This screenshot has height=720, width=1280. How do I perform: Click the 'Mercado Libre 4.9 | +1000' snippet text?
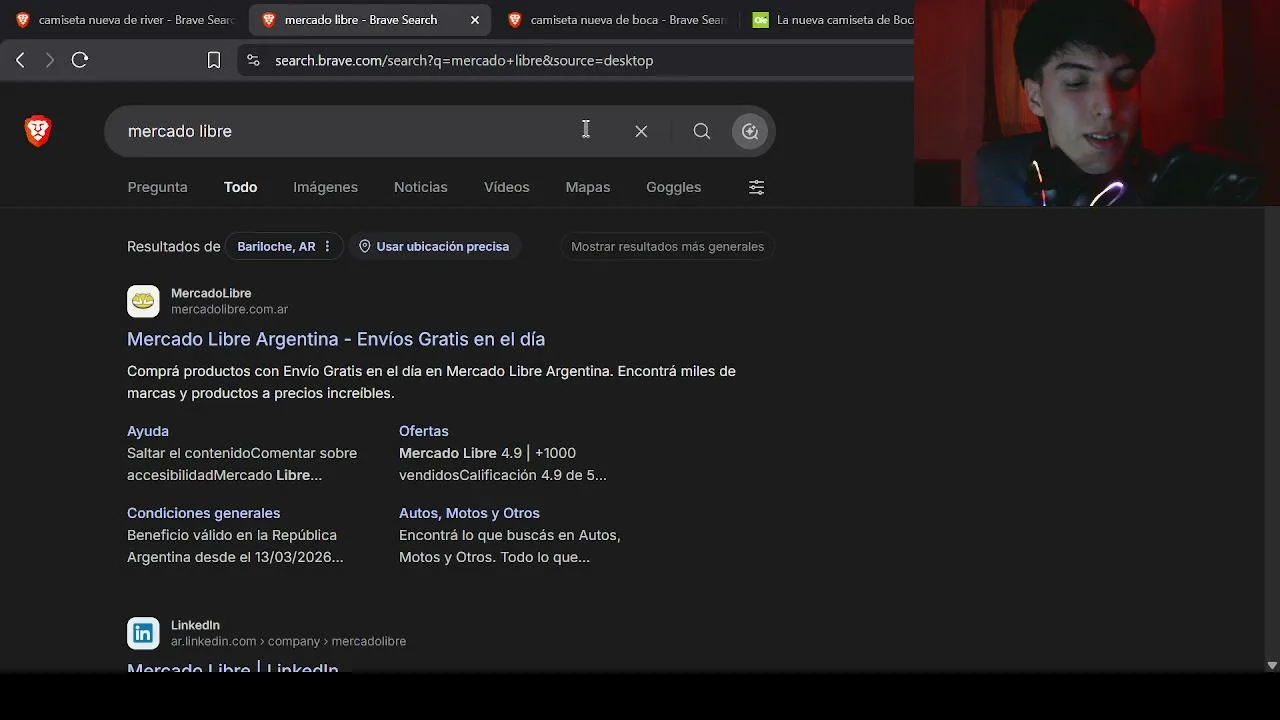pyautogui.click(x=503, y=464)
